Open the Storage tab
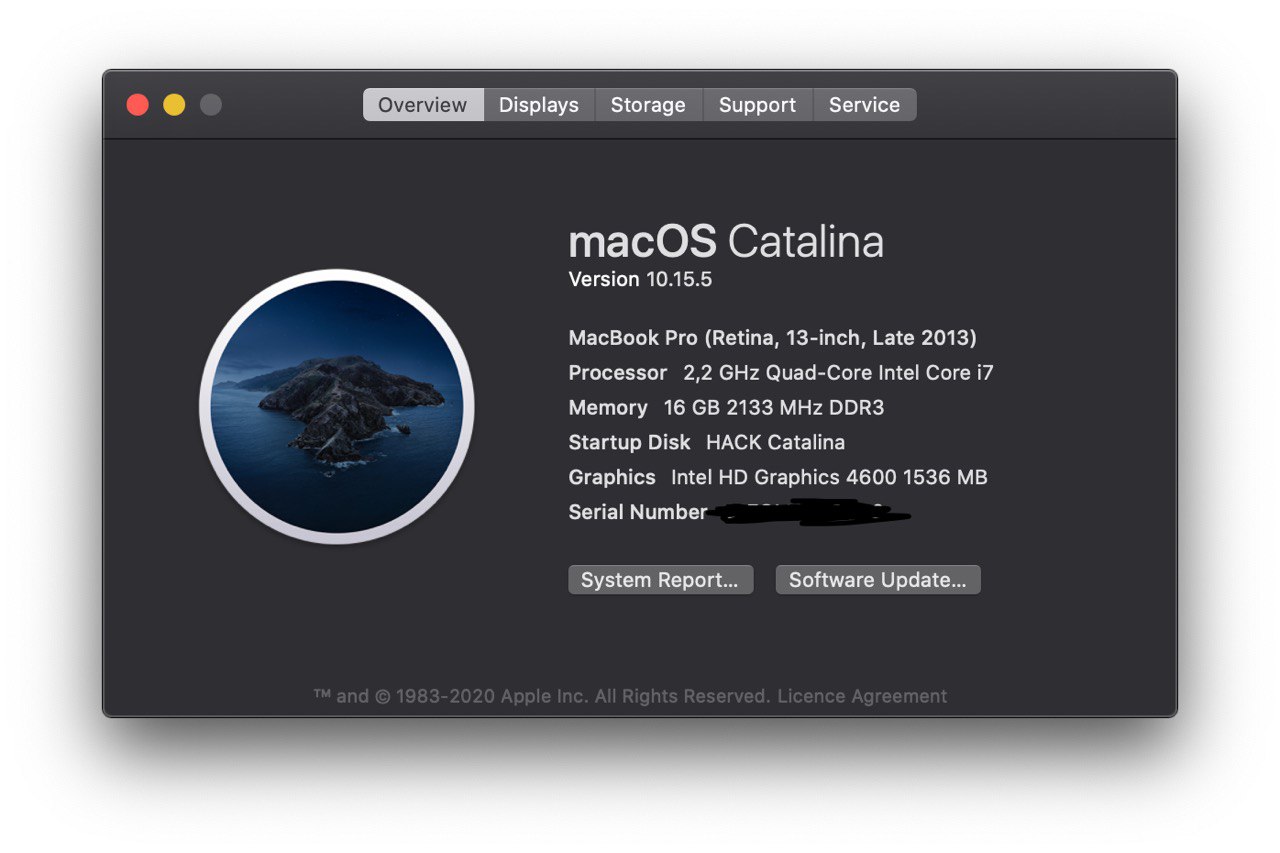 [x=648, y=105]
